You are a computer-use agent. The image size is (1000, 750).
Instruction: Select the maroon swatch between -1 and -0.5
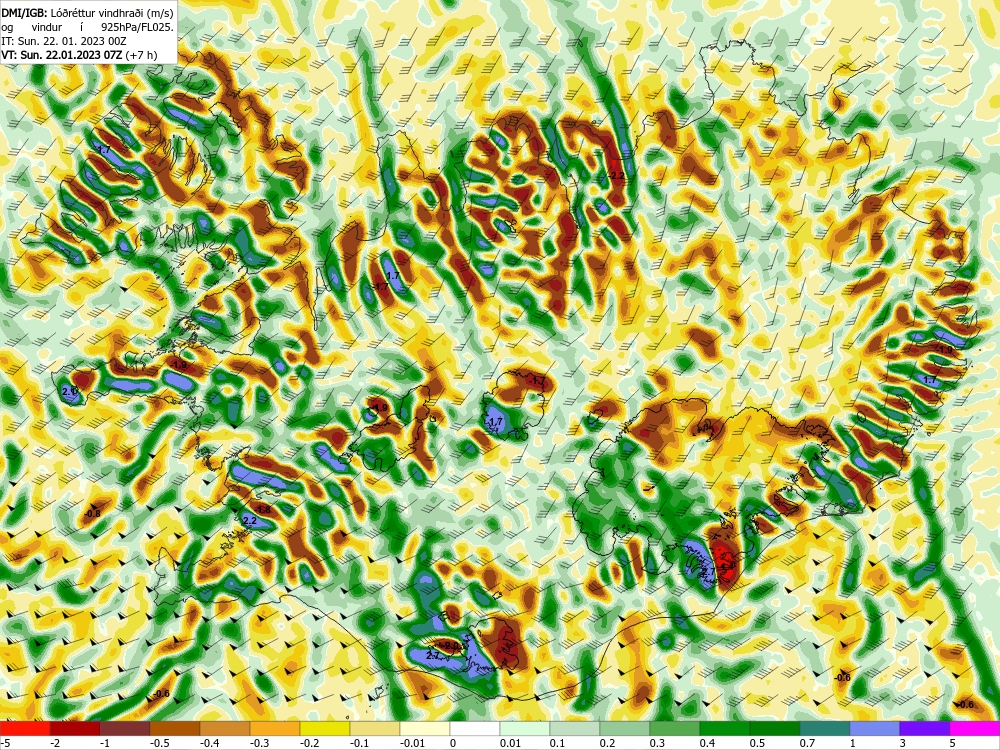click(125, 728)
